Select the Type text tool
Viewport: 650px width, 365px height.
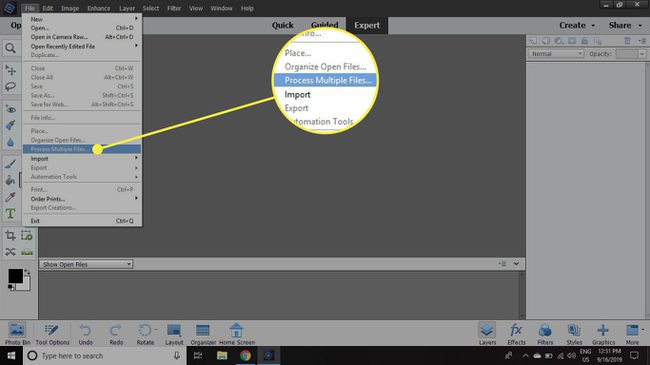coord(10,214)
